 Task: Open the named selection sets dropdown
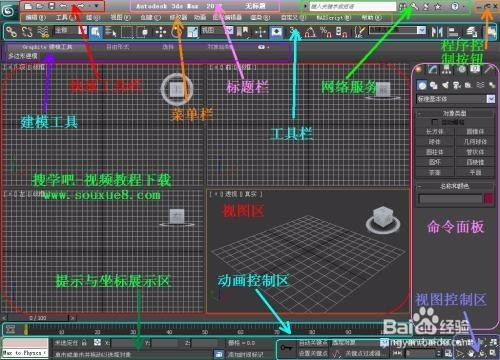(x=397, y=31)
